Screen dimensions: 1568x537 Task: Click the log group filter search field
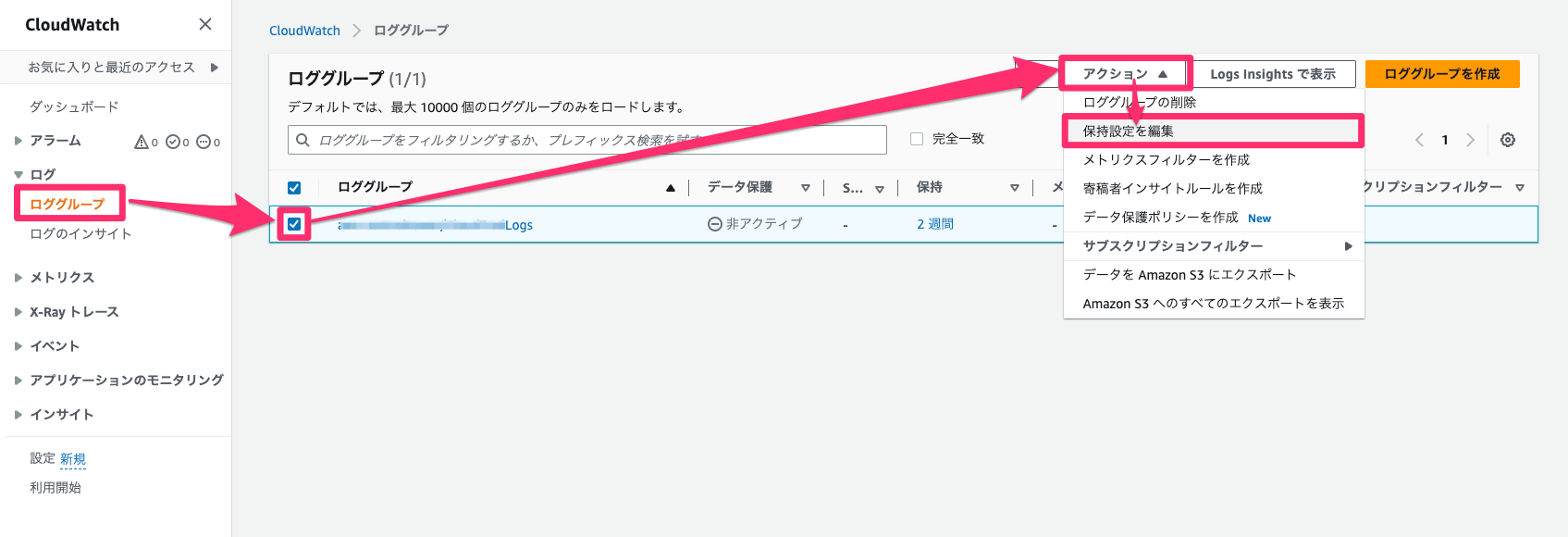587,140
